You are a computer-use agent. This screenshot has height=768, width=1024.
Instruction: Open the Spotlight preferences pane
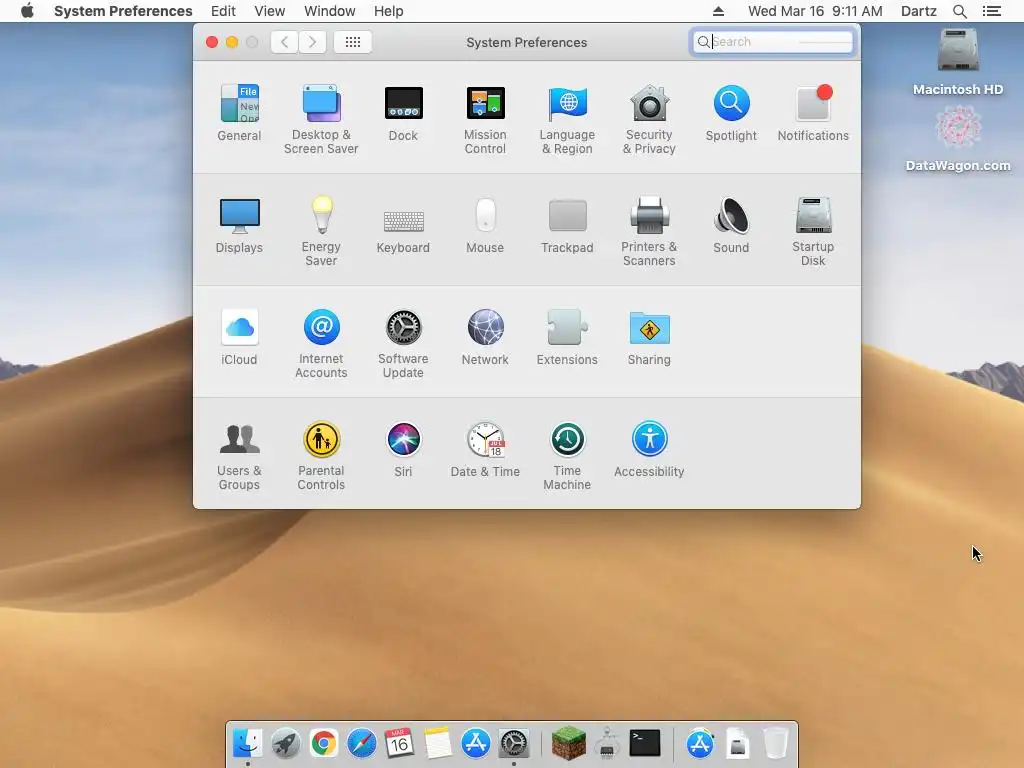[731, 112]
